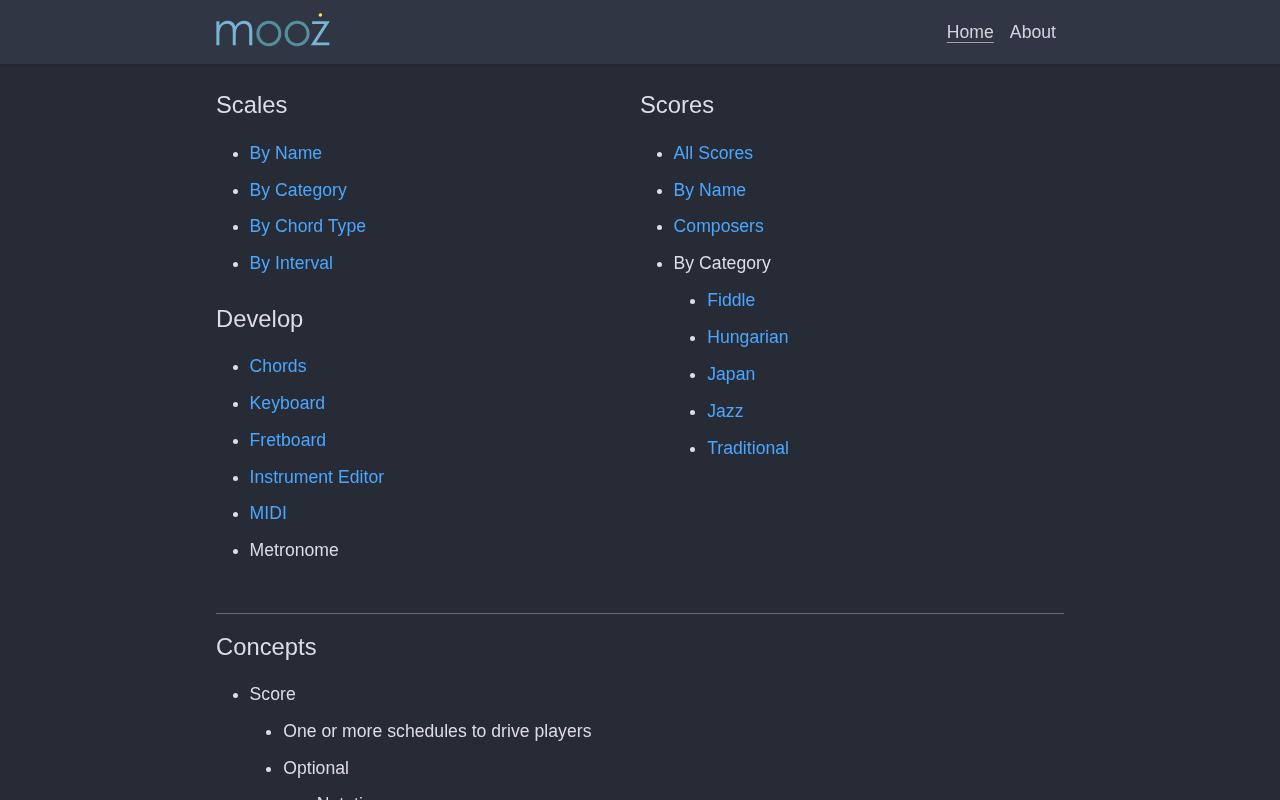The height and width of the screenshot is (800, 1280).
Task: Open the Home nav item
Action: 970,32
